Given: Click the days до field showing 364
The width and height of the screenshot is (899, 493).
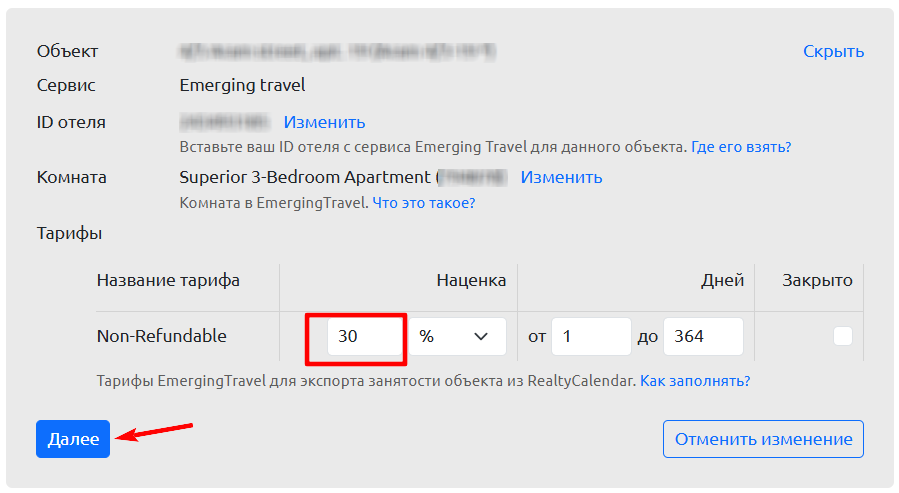Looking at the screenshot, I should pos(703,337).
